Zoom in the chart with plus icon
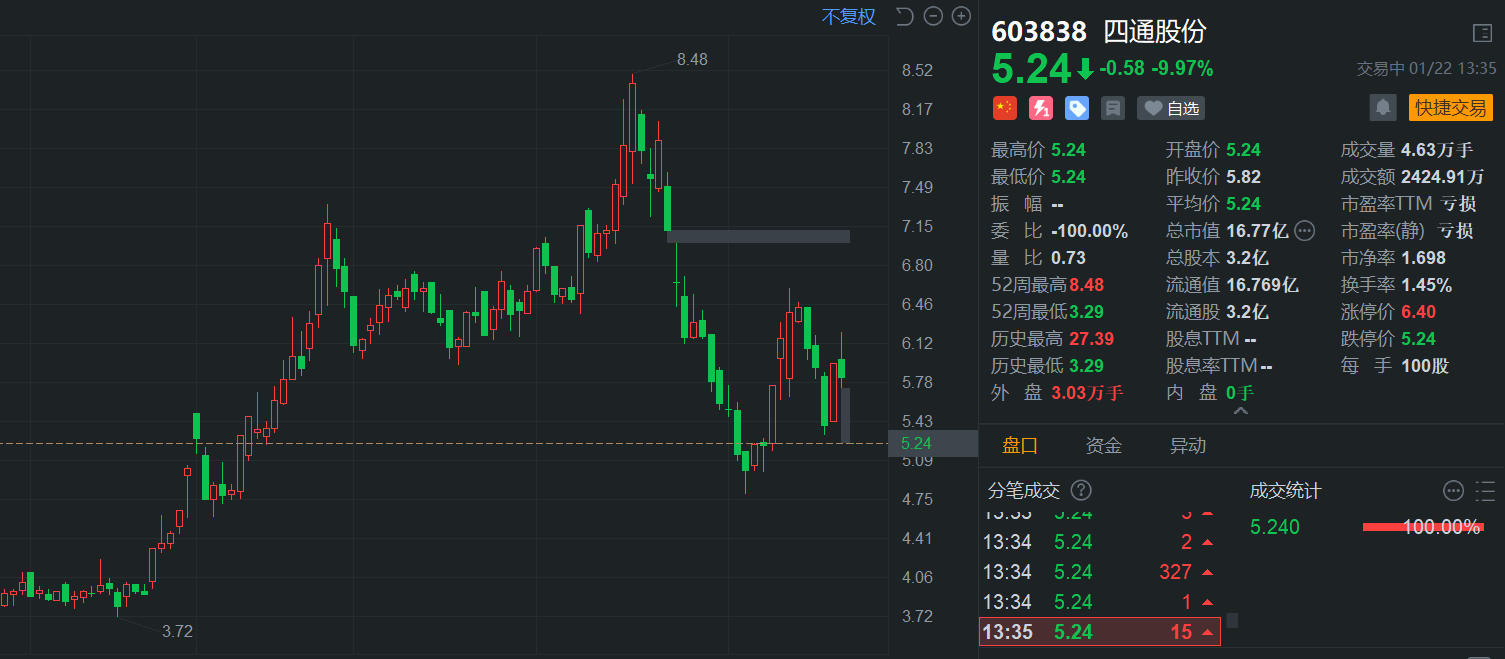 point(961,16)
